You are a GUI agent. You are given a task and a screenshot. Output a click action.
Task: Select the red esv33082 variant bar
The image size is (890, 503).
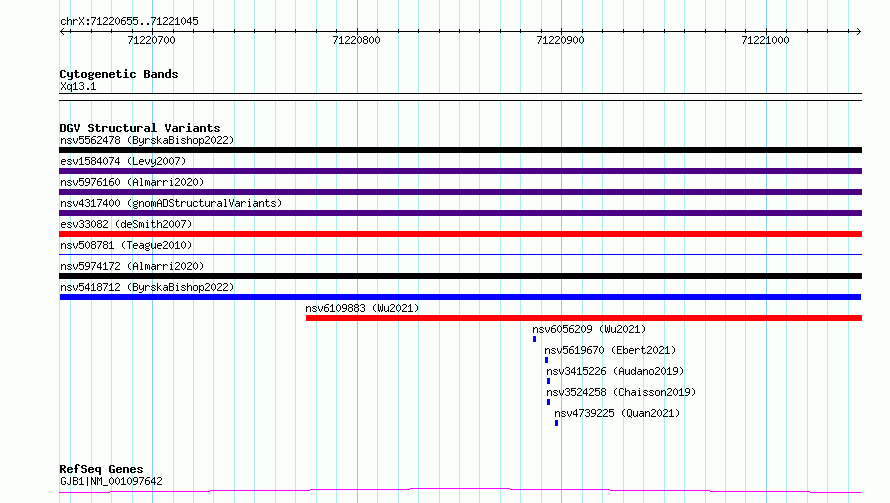click(460, 234)
